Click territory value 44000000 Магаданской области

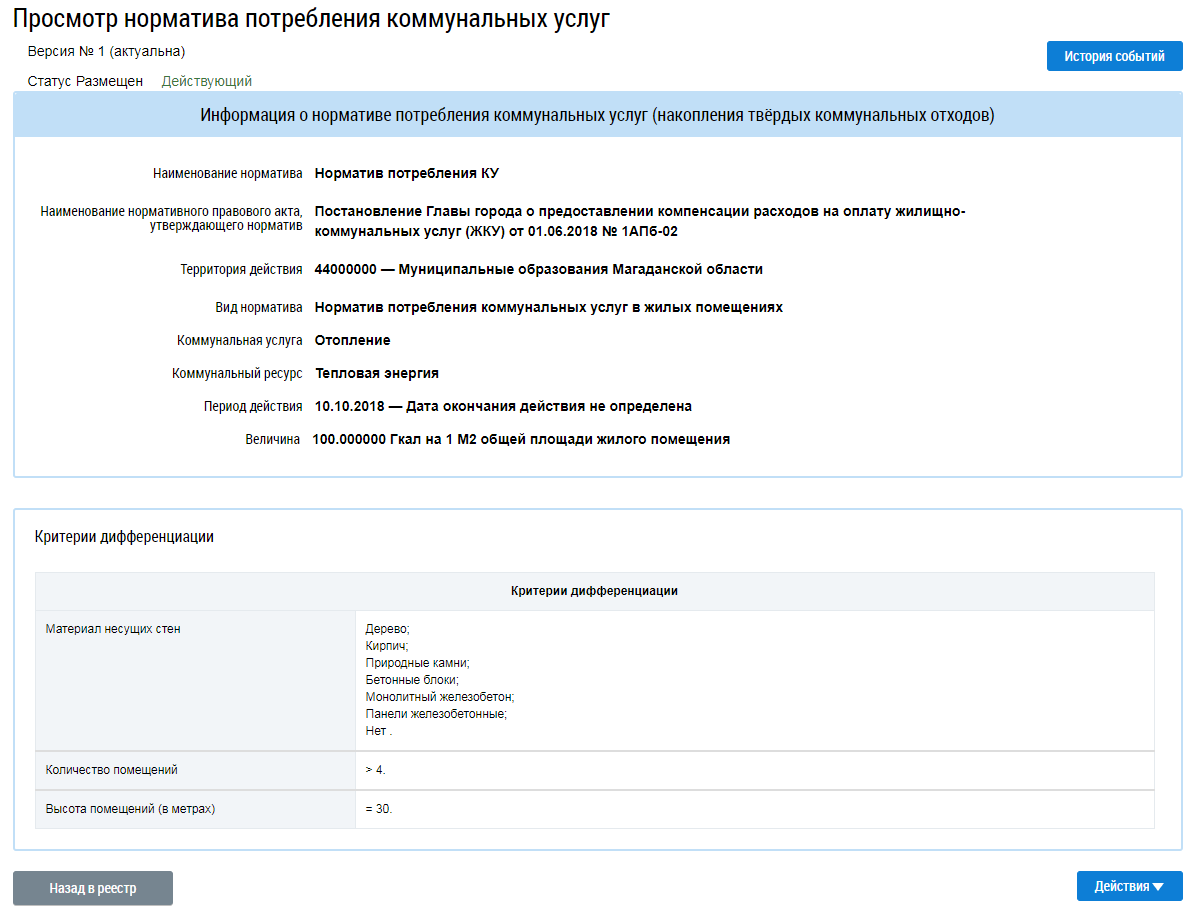click(x=538, y=269)
